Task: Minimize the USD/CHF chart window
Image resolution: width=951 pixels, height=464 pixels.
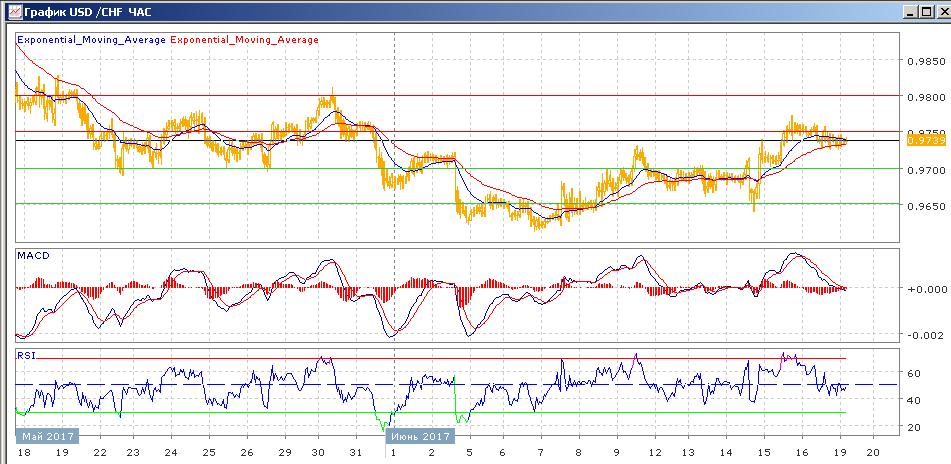Action: pyautogui.click(x=908, y=12)
